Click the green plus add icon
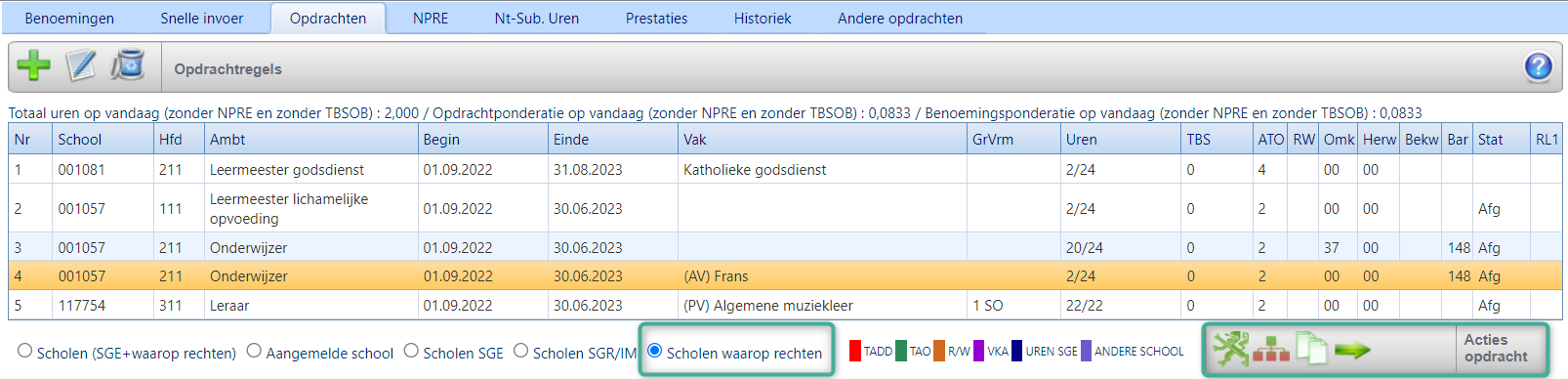1568x379 pixels. (x=33, y=66)
